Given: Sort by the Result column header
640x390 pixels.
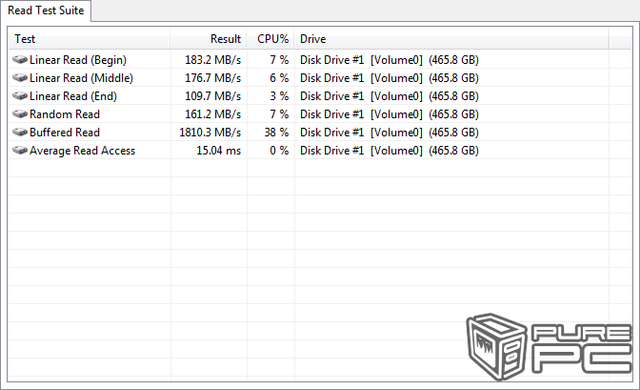Looking at the screenshot, I should [208, 39].
